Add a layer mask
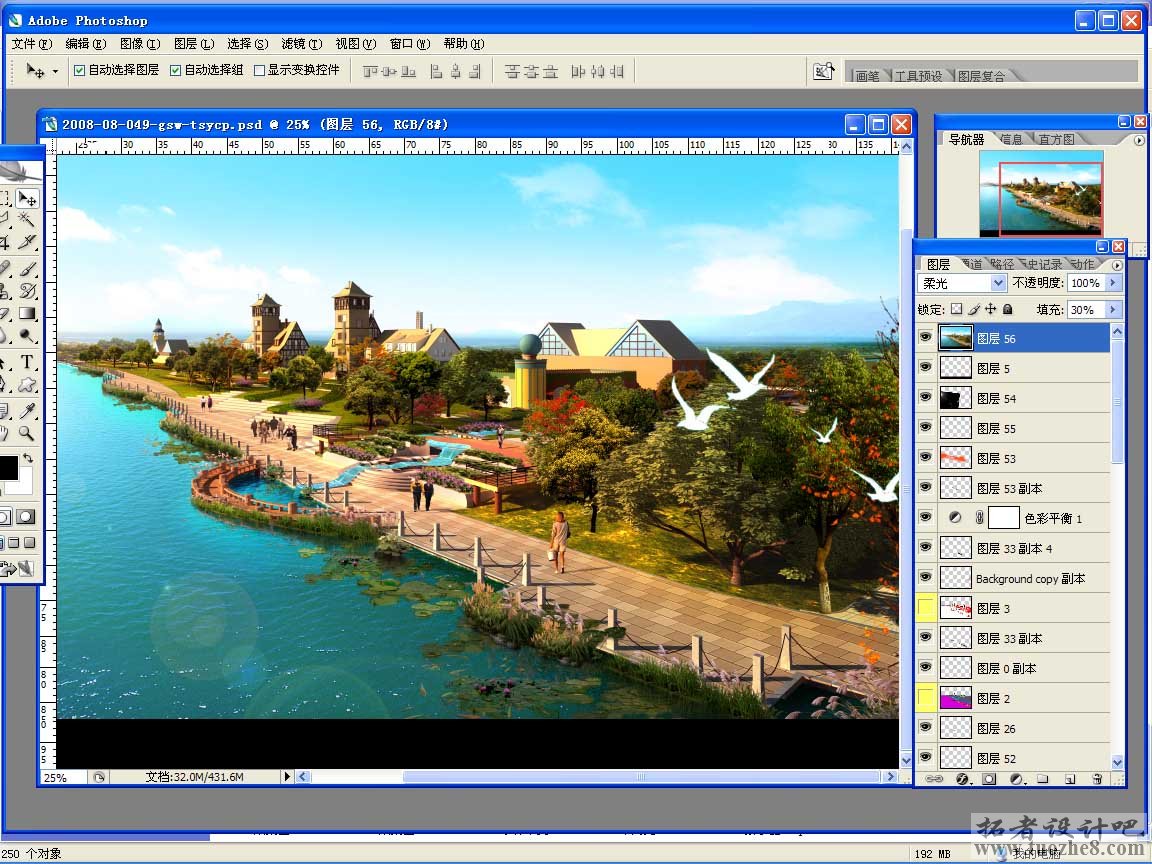The image size is (1152, 864). coord(989,779)
